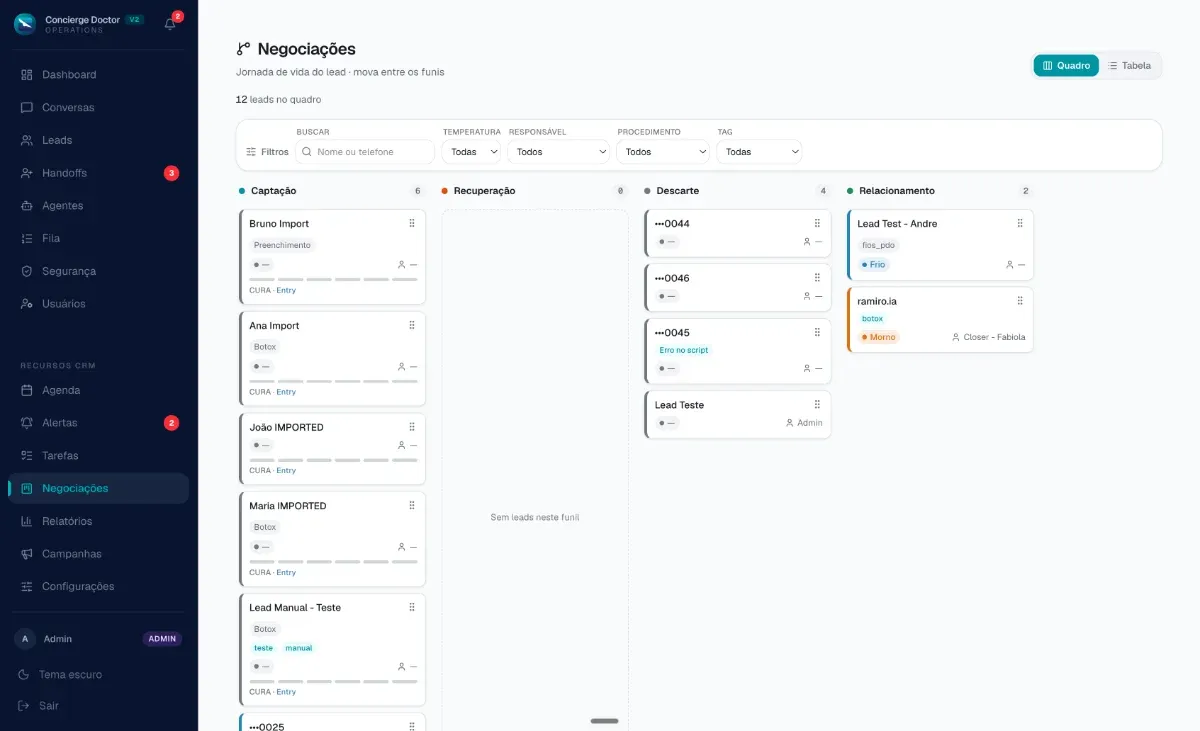
Task: Click the manual tag on Lead Manual - Teste
Action: [299, 648]
